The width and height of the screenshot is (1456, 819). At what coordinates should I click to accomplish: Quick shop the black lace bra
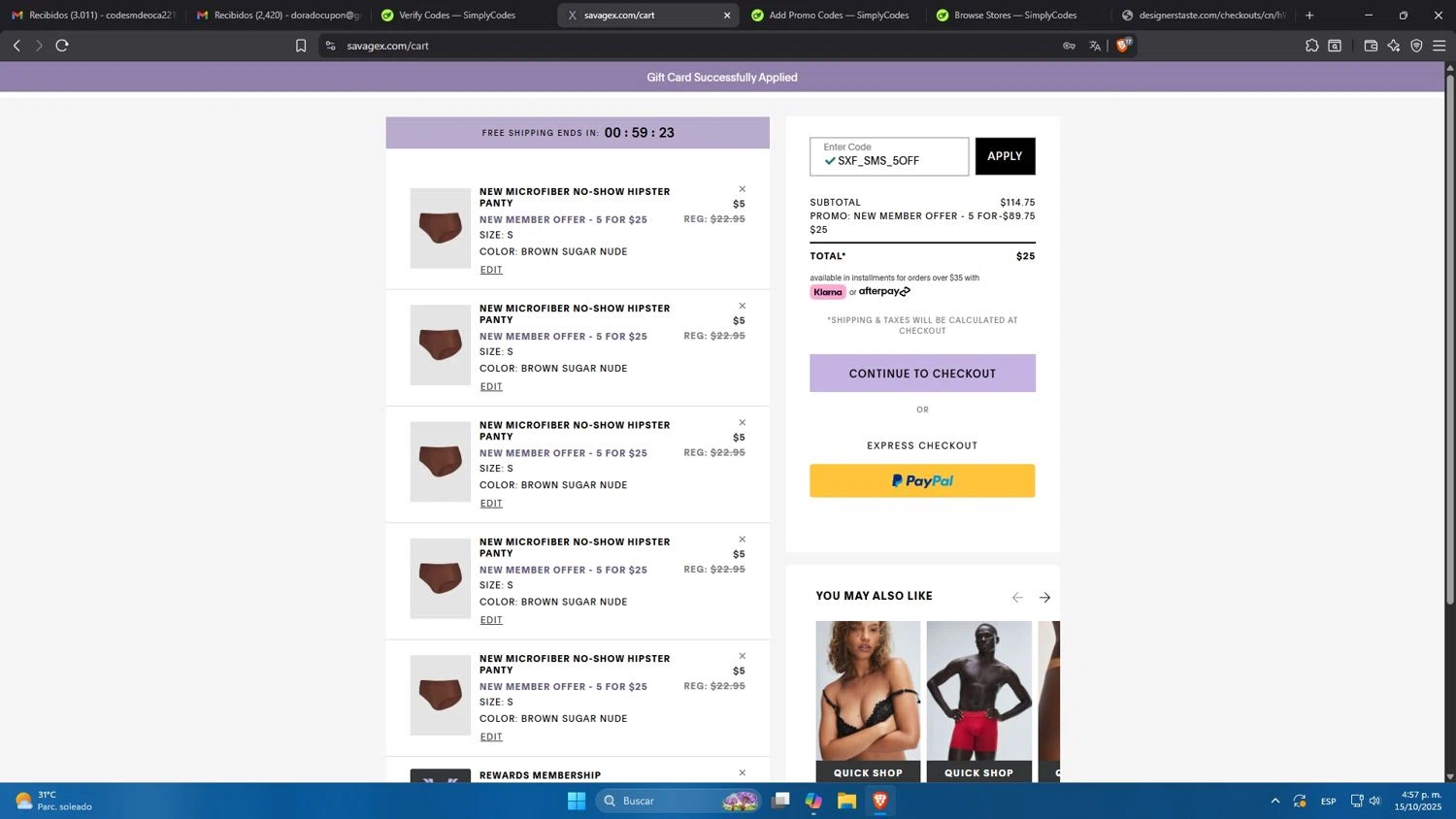[868, 772]
